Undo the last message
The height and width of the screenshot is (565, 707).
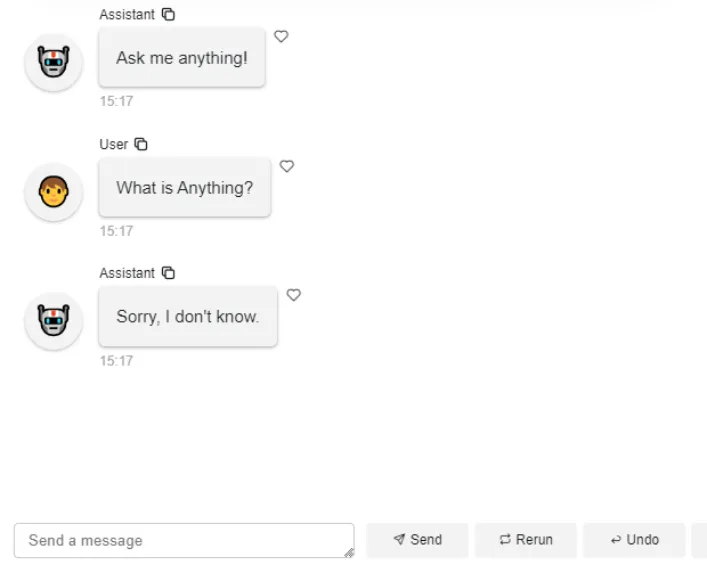click(634, 540)
